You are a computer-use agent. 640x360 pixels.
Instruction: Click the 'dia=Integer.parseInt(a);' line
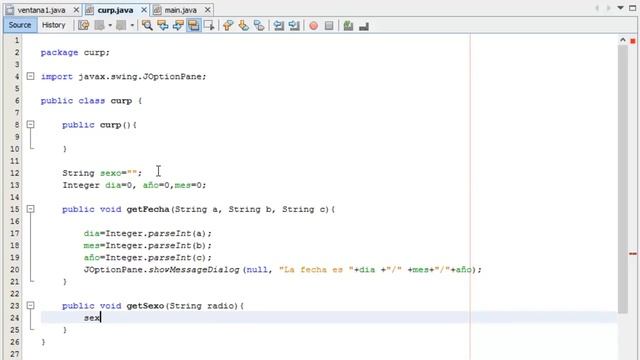148,233
